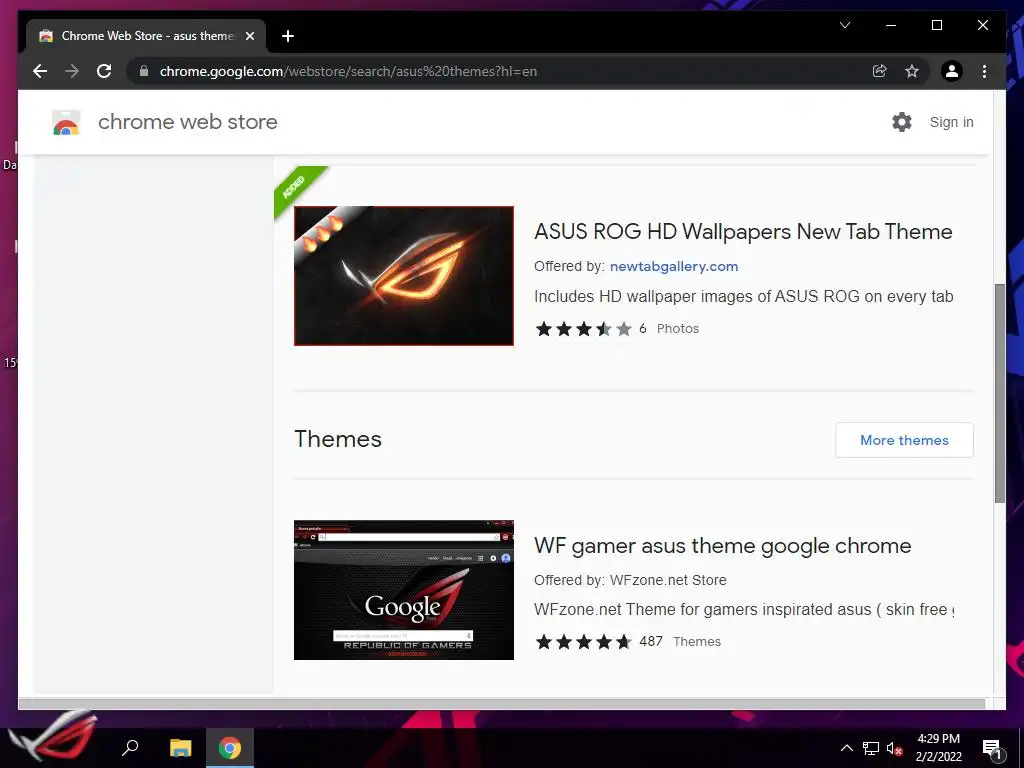The image size is (1024, 768).
Task: Click the Themes section heading
Action: click(x=338, y=439)
